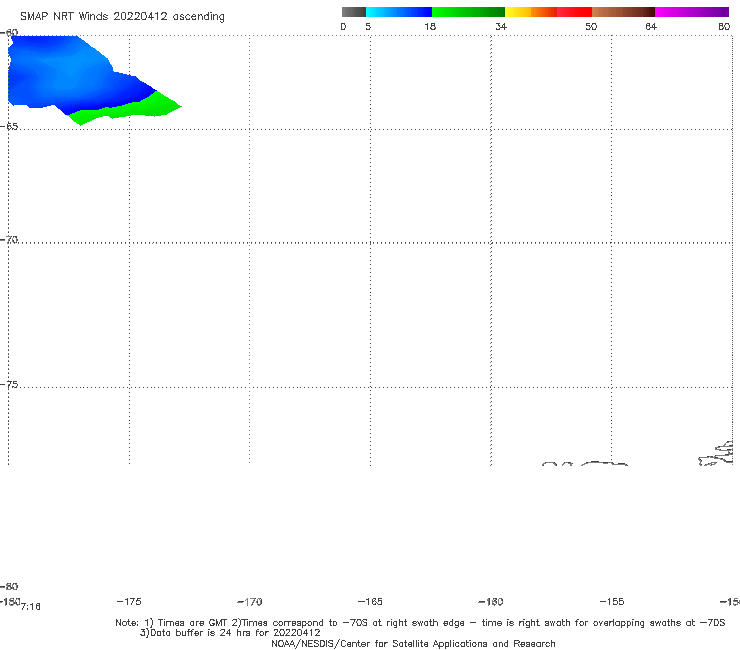Click the -75 latitude label

9,385
